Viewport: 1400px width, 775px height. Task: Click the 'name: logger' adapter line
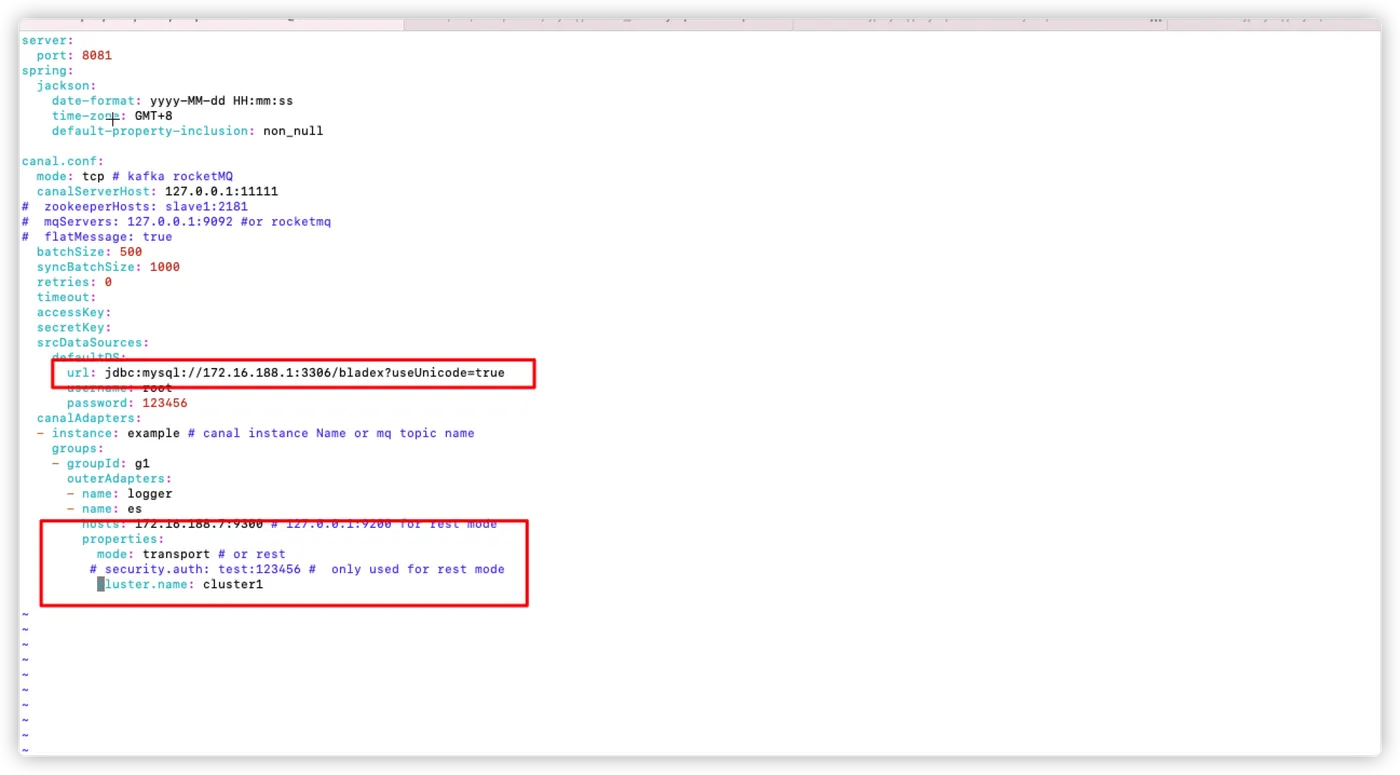pos(120,493)
